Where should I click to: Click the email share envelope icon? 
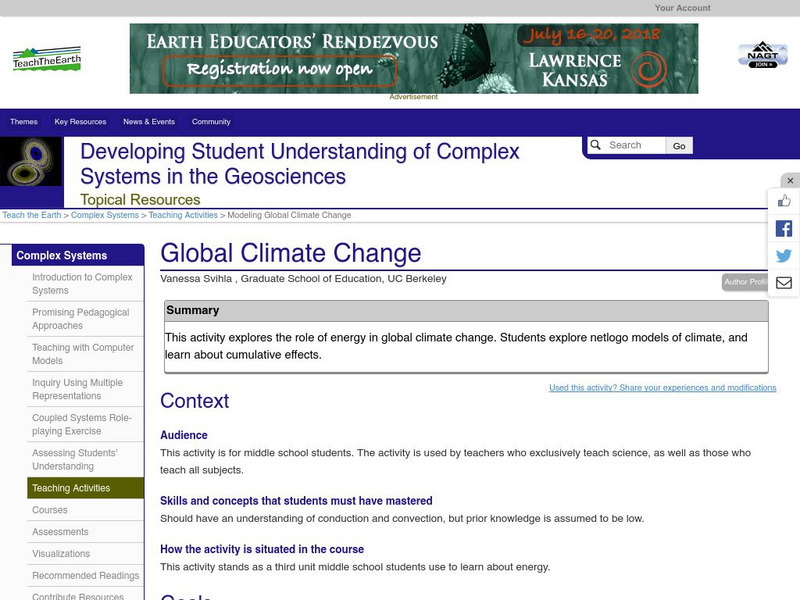pyautogui.click(x=784, y=283)
